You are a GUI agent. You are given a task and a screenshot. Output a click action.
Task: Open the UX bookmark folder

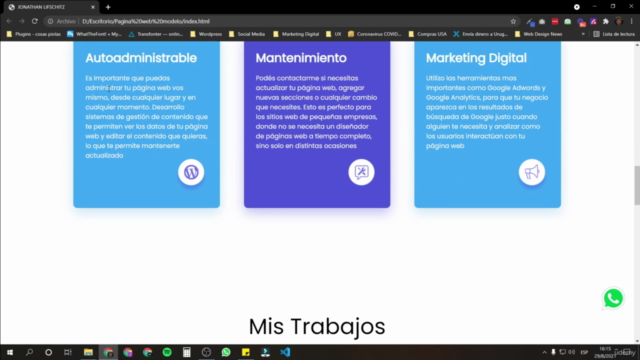(x=333, y=34)
